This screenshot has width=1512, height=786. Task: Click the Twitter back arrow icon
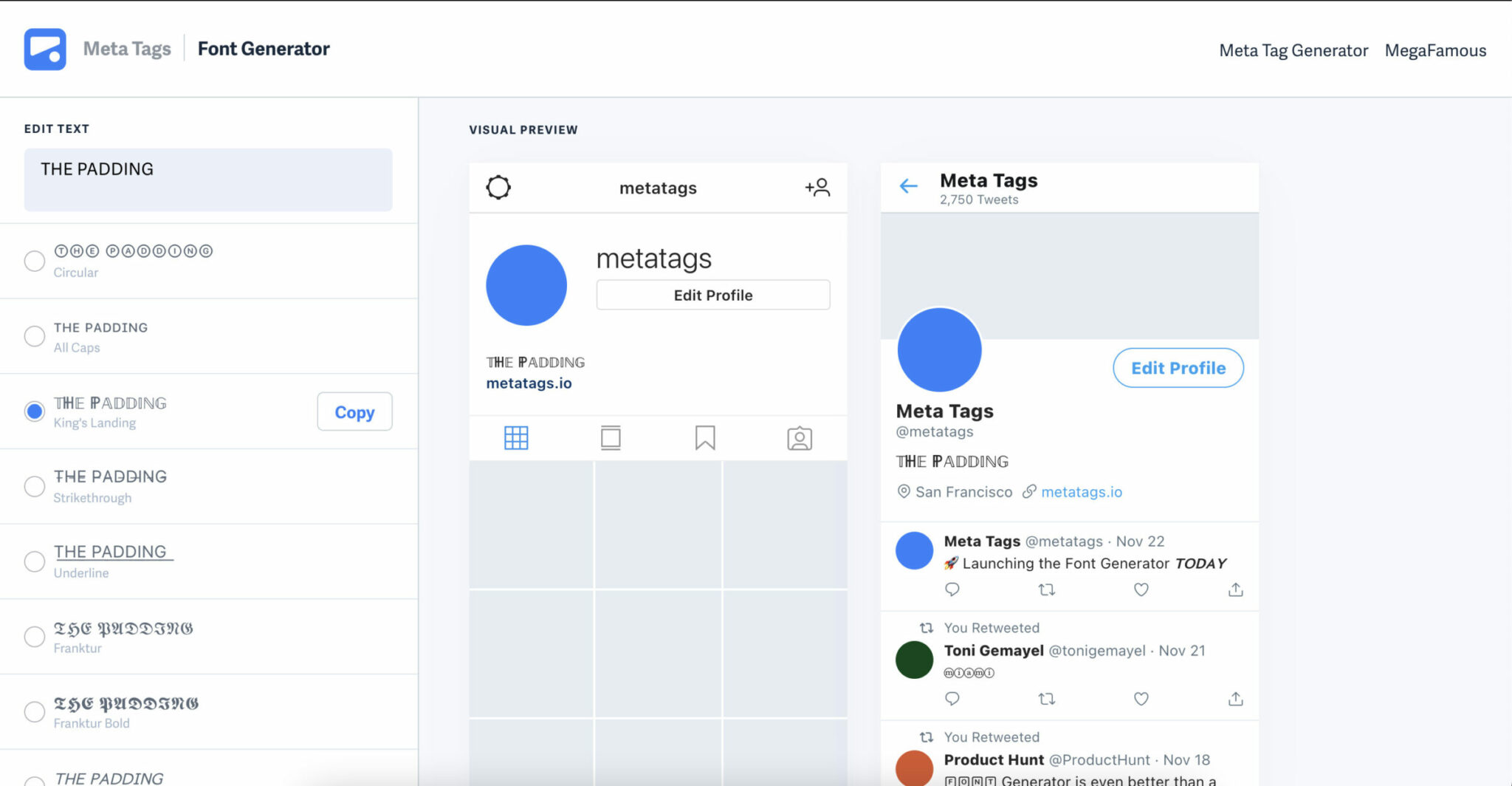click(909, 186)
